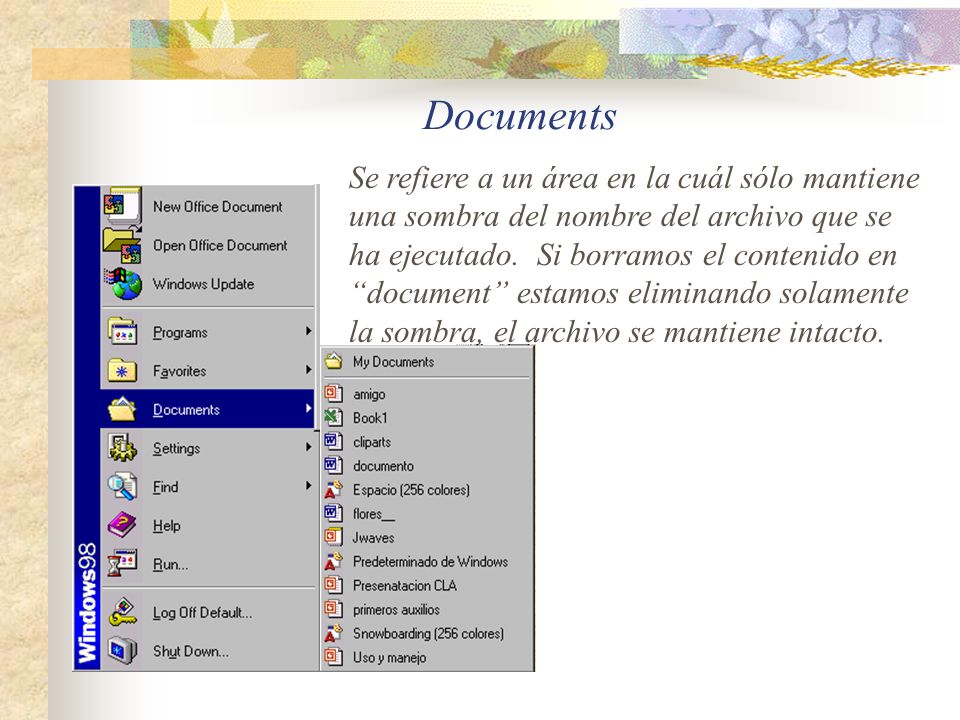Click the Word icon beside flores__
960x720 pixels.
[333, 513]
